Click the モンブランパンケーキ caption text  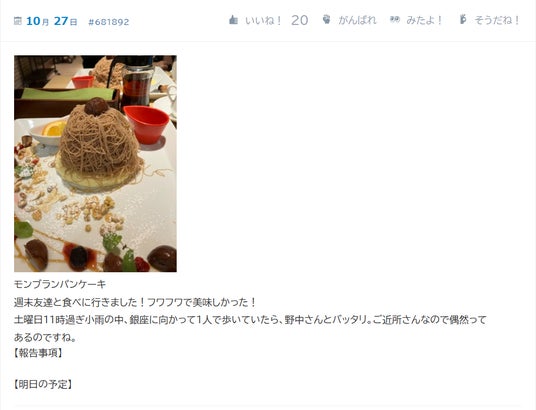pos(60,284)
